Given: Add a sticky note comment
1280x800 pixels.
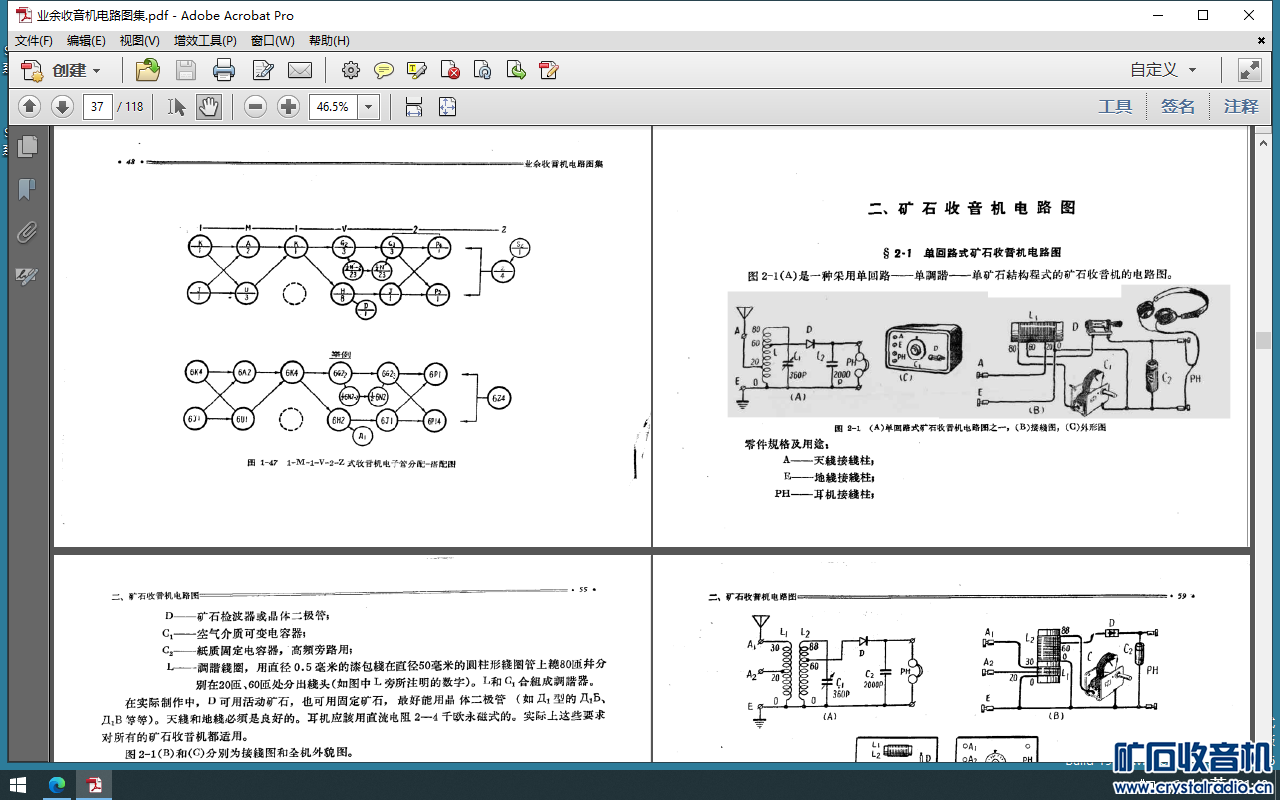Looking at the screenshot, I should (383, 70).
